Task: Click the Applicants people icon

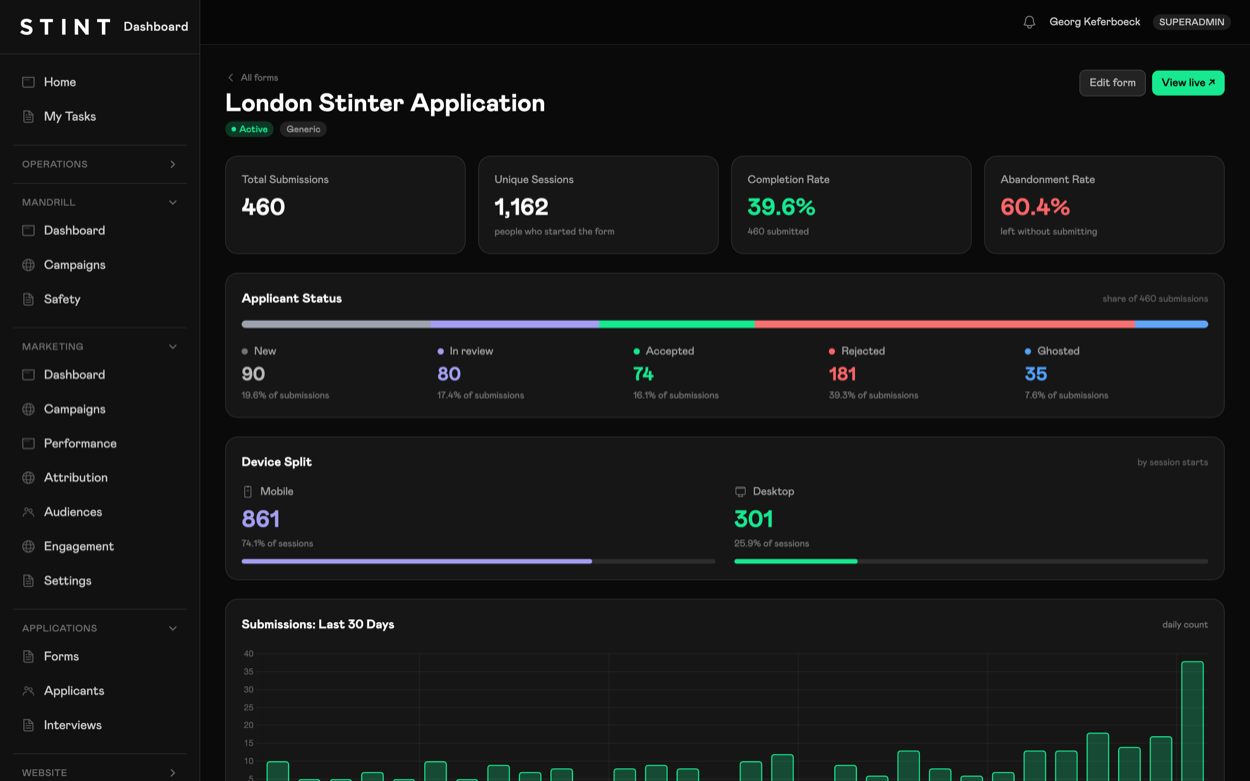Action: coord(28,691)
